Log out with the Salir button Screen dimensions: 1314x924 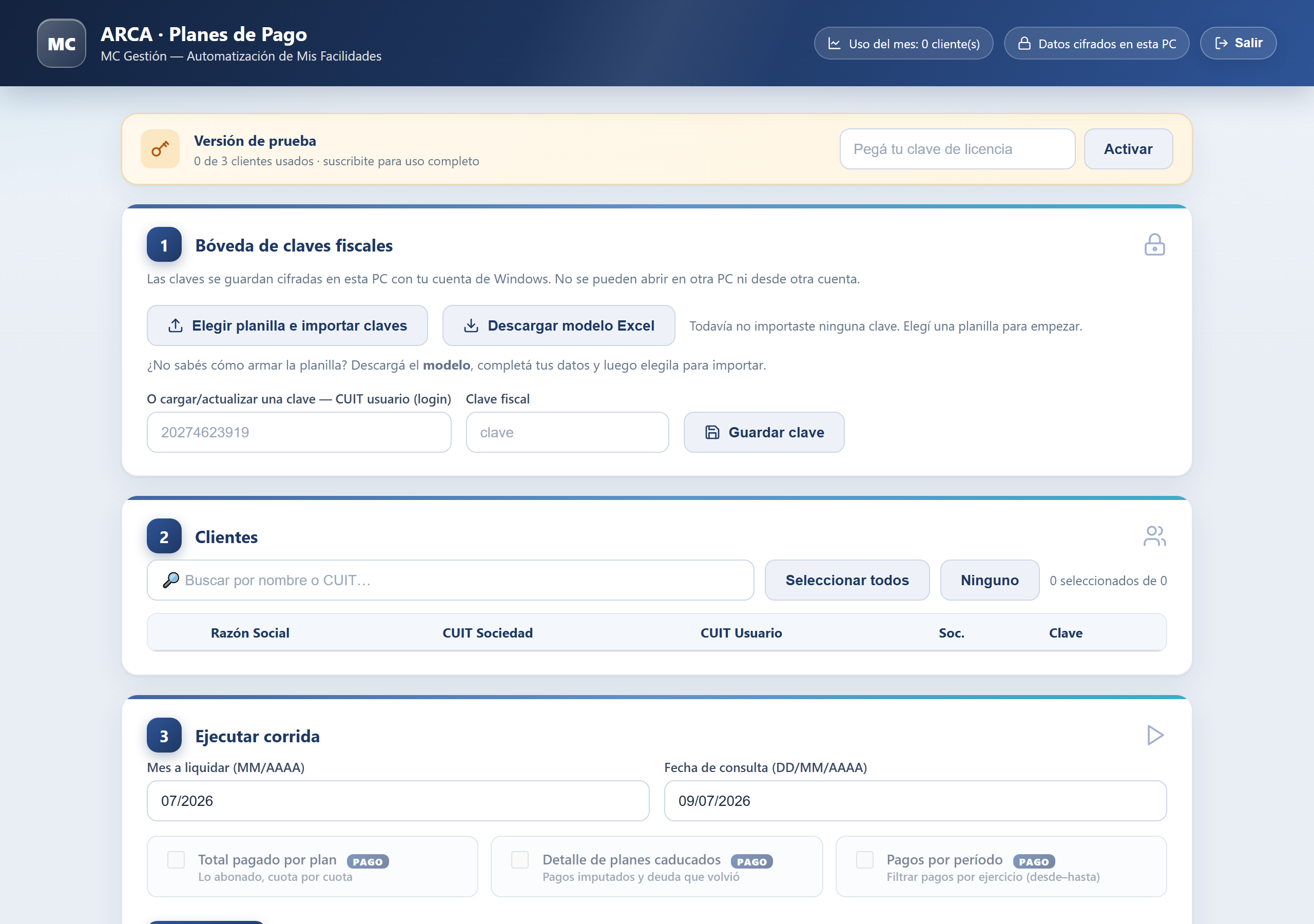1238,44
